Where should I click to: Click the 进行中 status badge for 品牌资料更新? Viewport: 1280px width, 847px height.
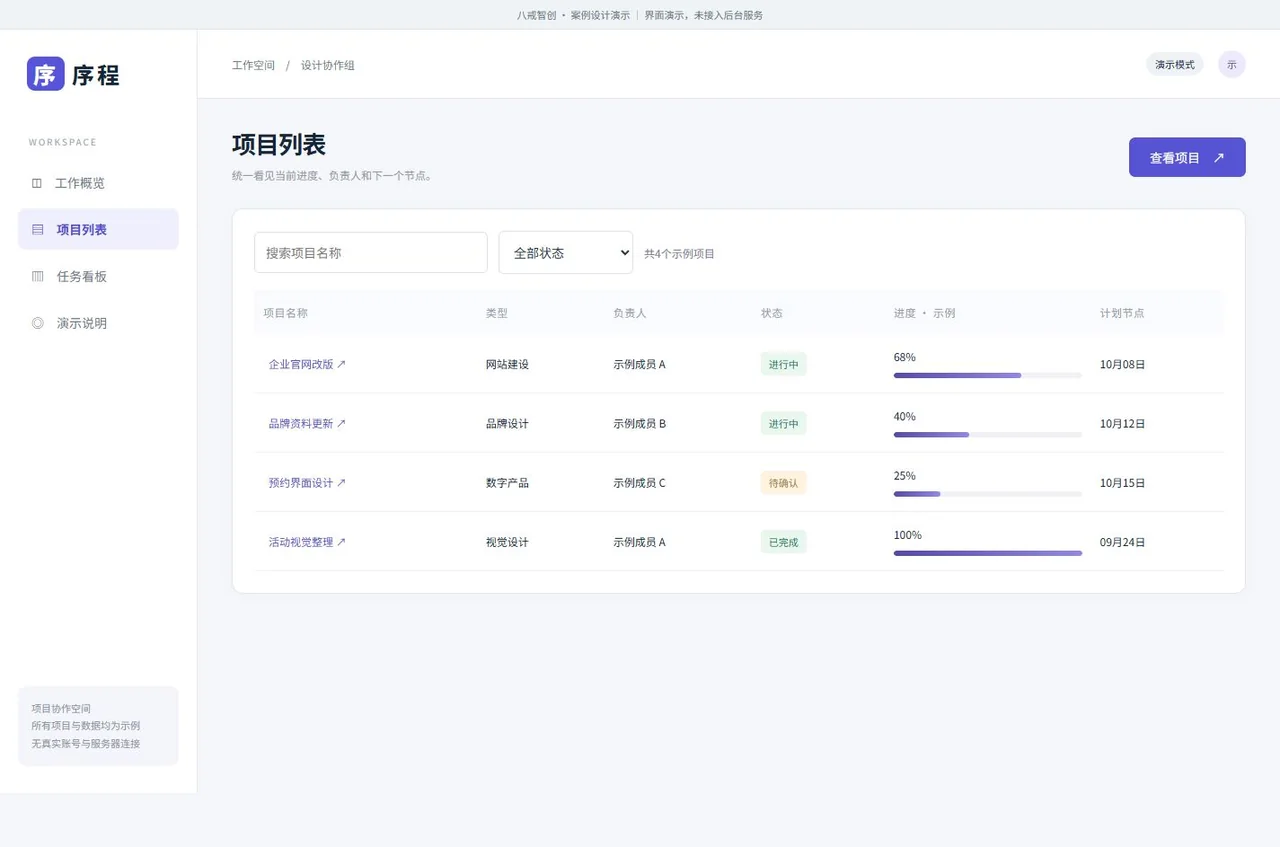coord(784,423)
